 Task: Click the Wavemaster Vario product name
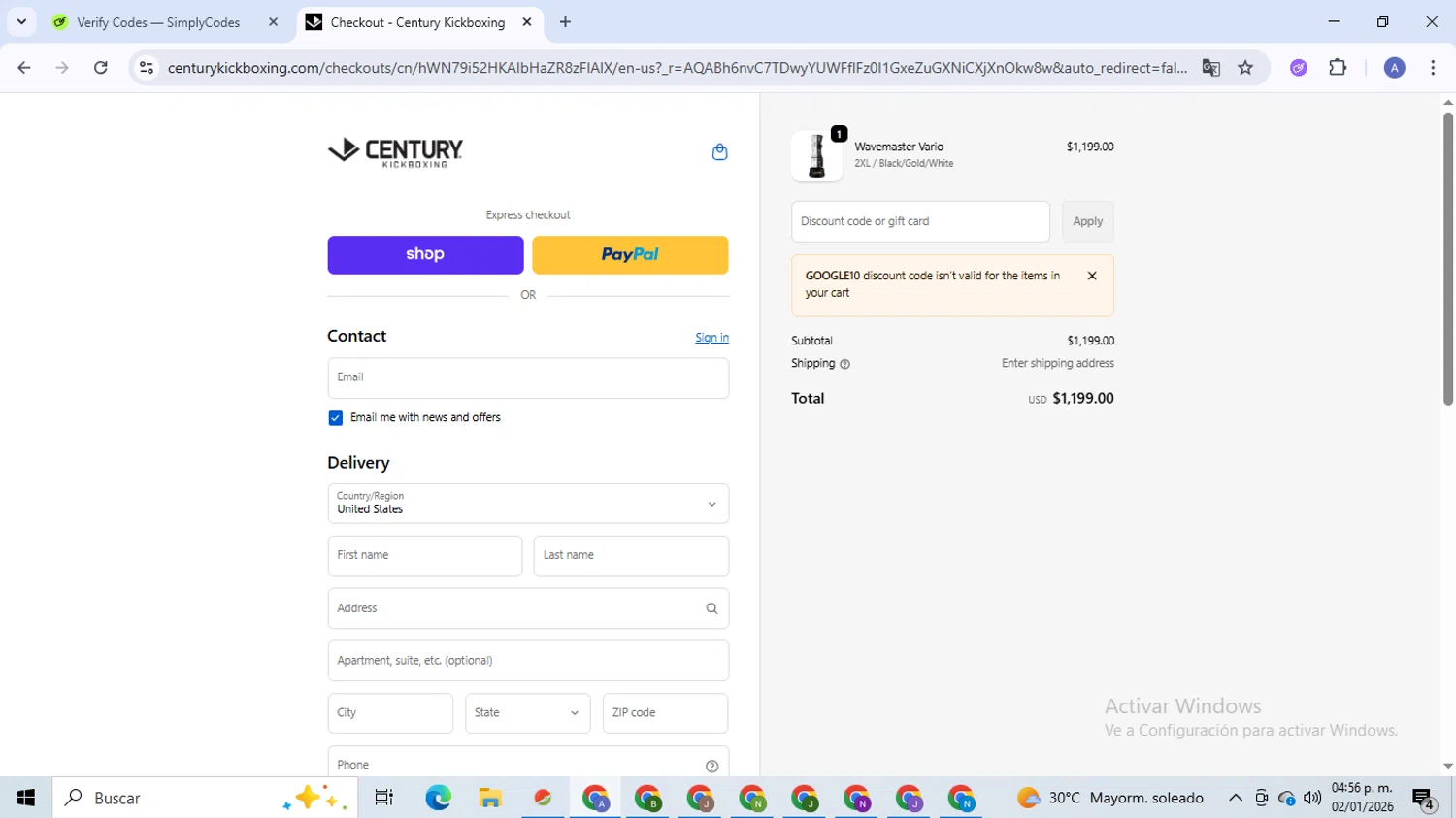[x=899, y=147]
